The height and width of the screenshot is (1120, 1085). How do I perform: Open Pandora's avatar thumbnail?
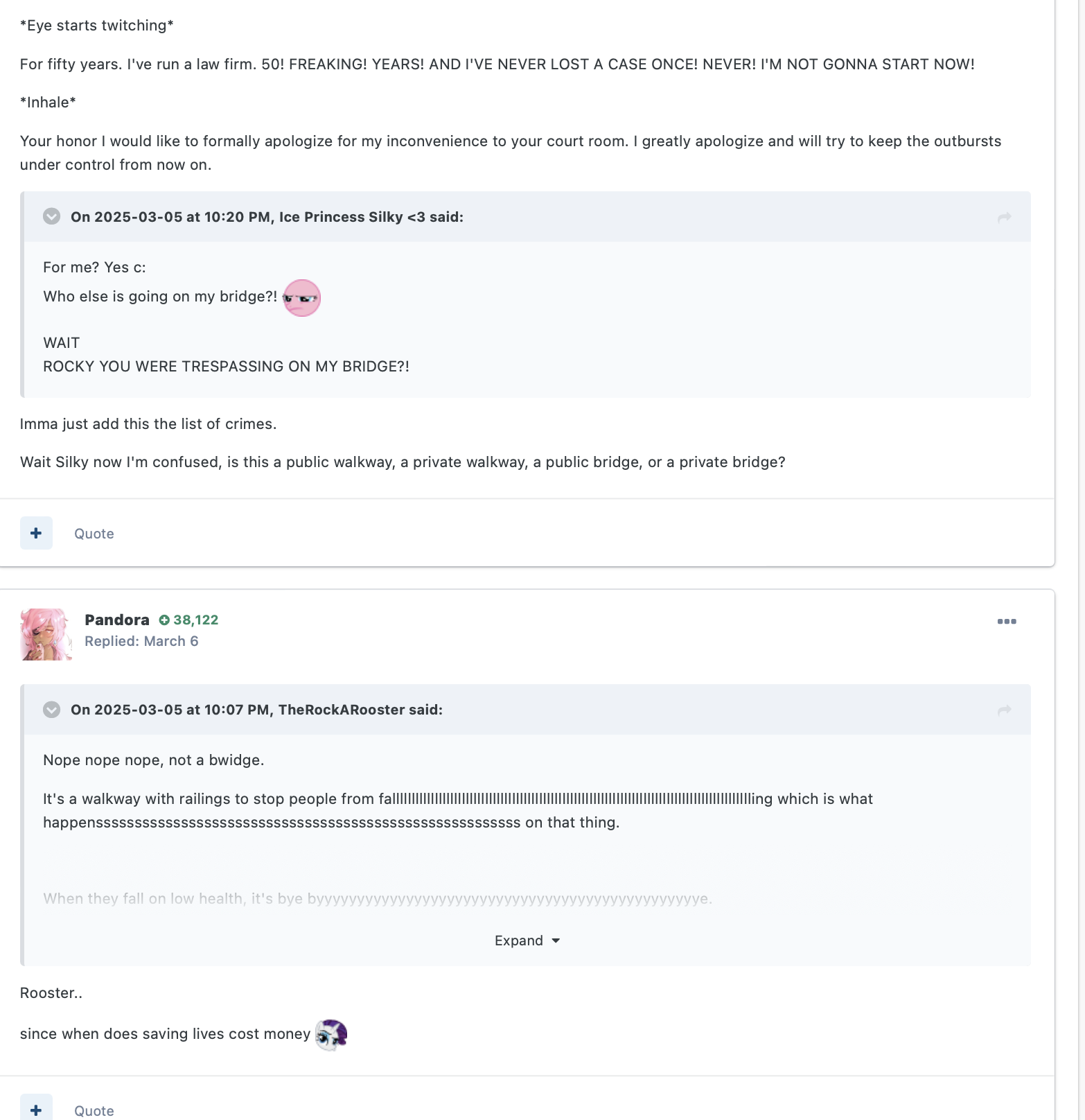pyautogui.click(x=46, y=634)
